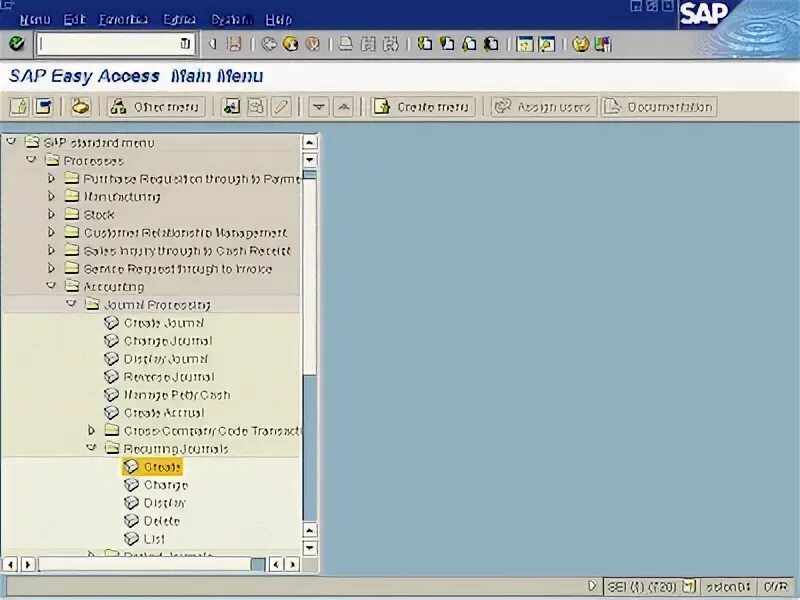Click the yellow Exit icon
The width and height of the screenshot is (800, 600).
pyautogui.click(x=291, y=44)
